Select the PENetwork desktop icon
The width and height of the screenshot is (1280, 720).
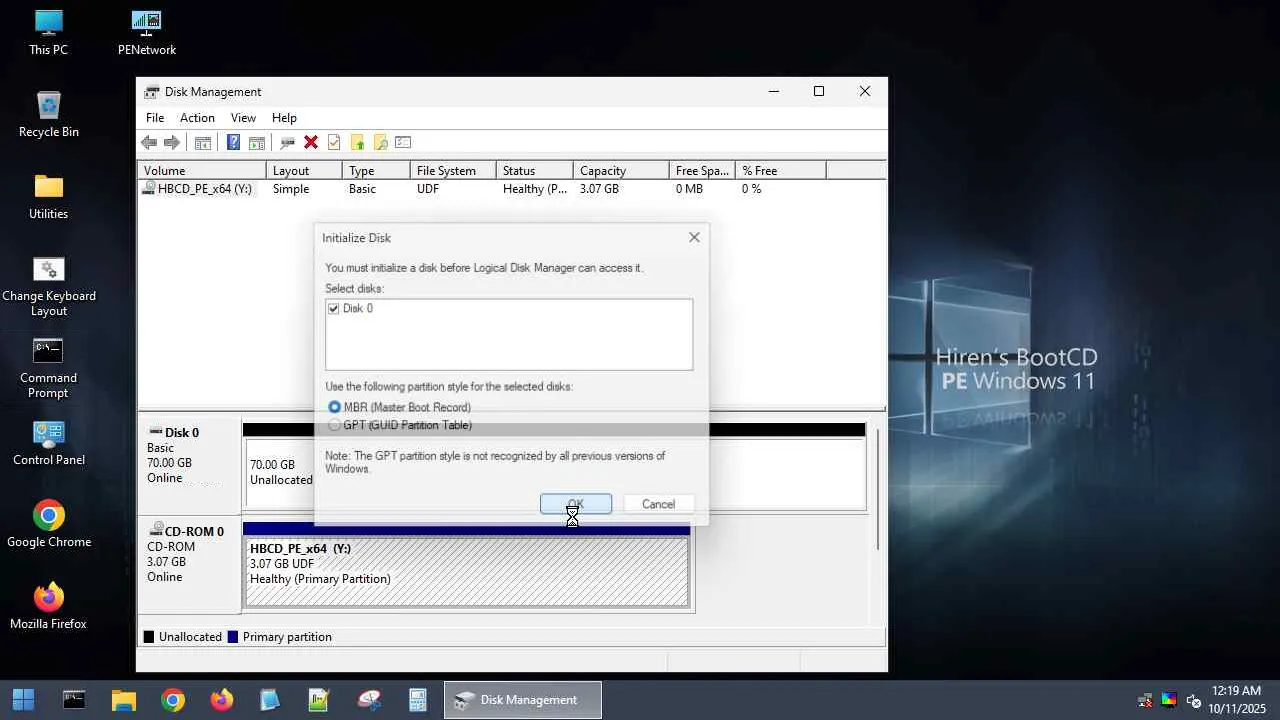[x=147, y=32]
